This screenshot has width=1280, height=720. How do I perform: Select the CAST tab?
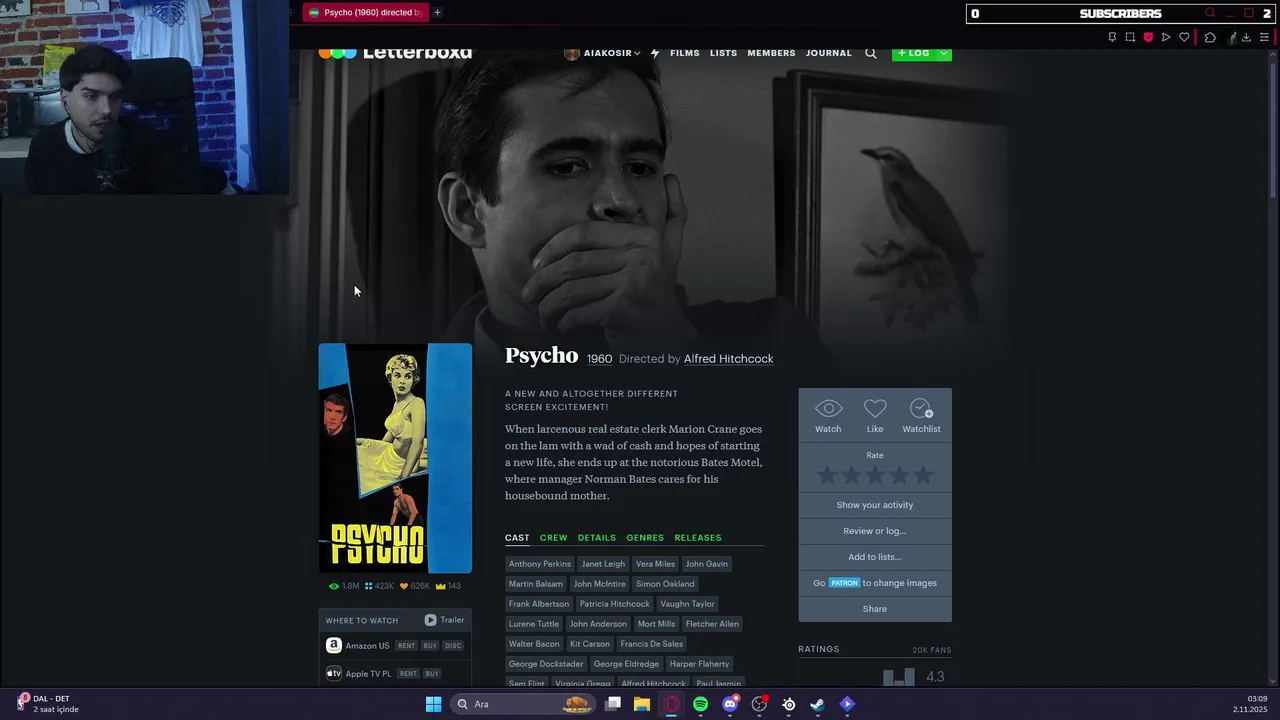click(517, 538)
